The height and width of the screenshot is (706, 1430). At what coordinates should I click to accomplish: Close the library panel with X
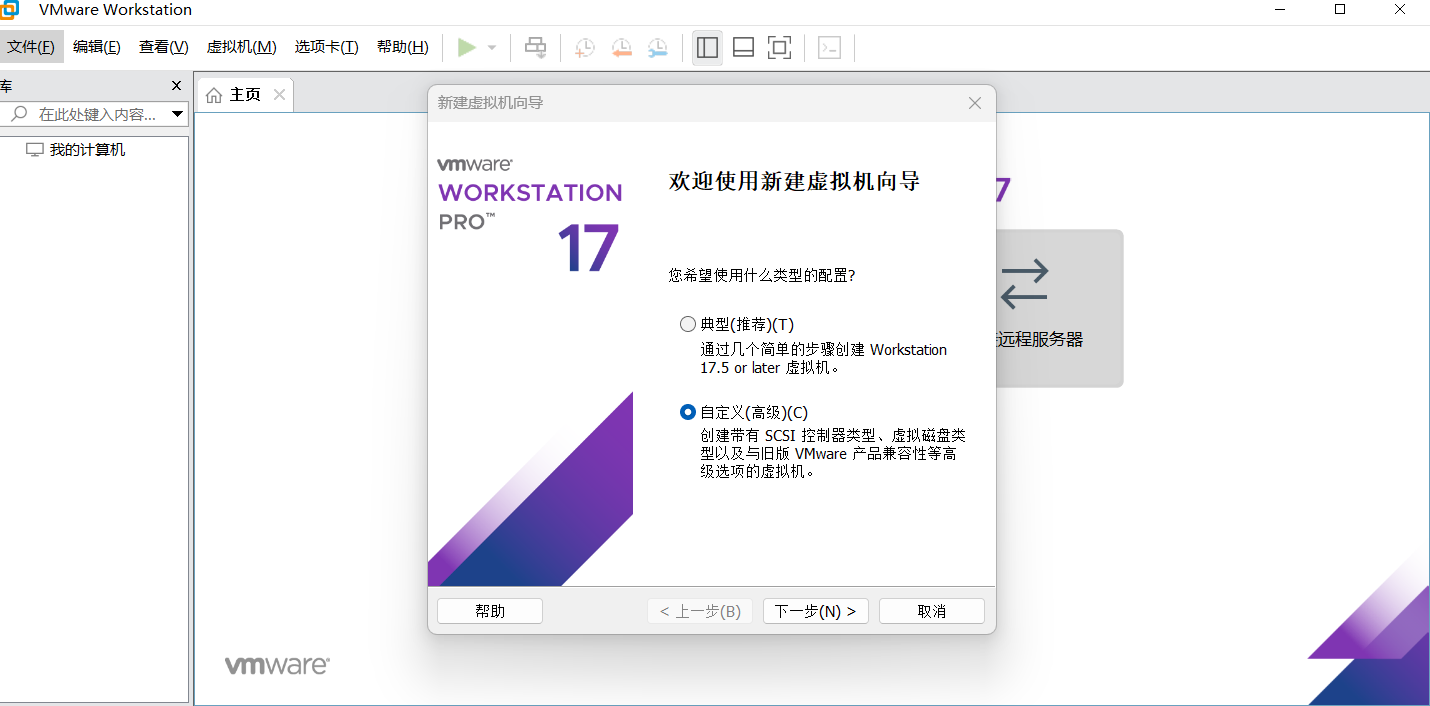(177, 86)
